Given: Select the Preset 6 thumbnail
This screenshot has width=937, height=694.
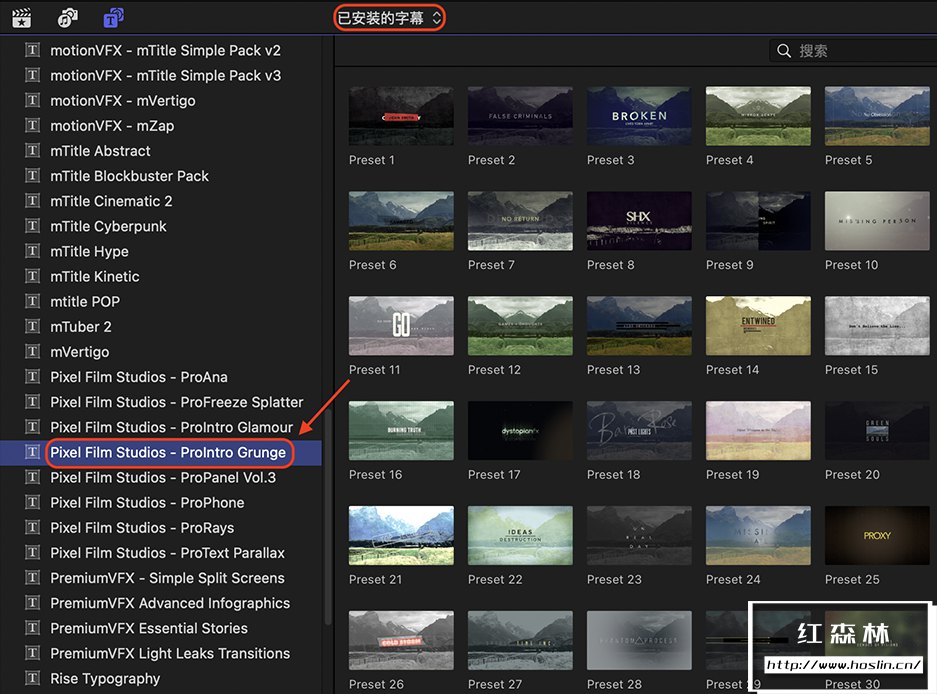Looking at the screenshot, I should point(401,221).
